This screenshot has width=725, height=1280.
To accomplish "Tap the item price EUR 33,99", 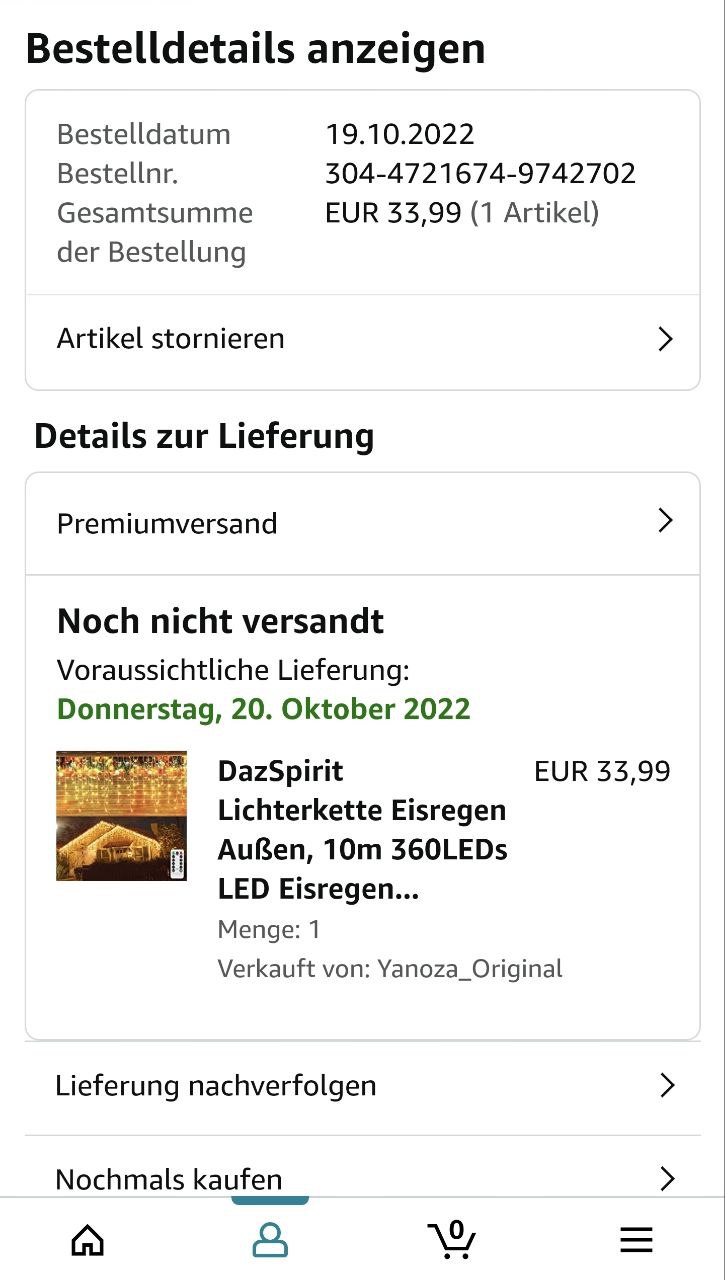I will pos(602,771).
